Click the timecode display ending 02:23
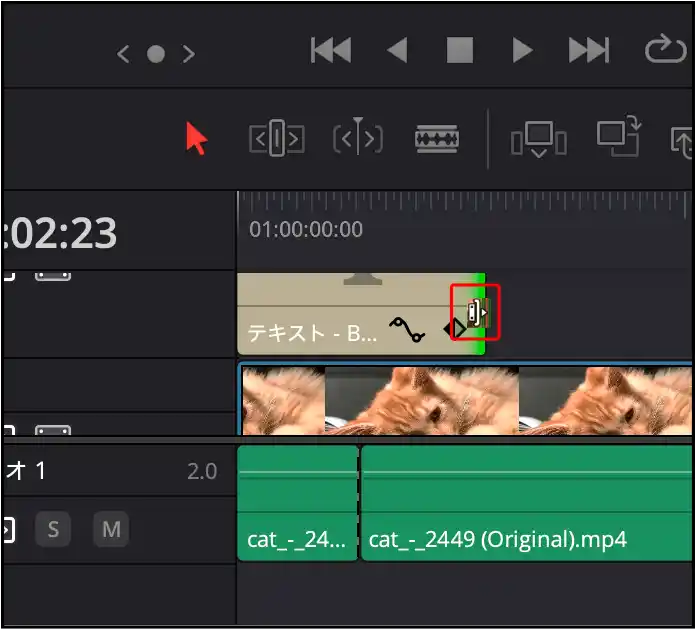Image resolution: width=696 pixels, height=630 pixels. [x=60, y=233]
